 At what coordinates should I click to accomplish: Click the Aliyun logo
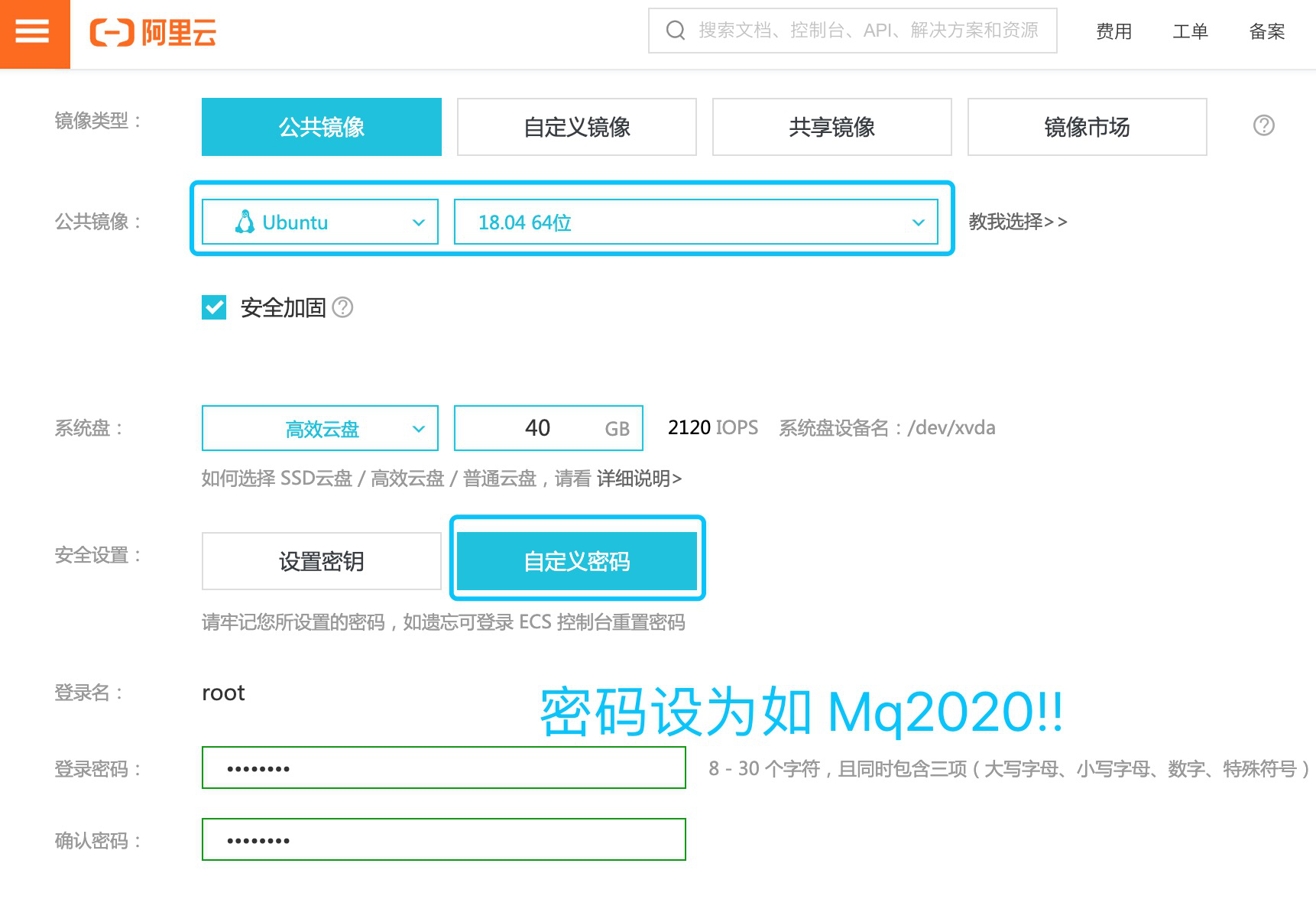153,33
